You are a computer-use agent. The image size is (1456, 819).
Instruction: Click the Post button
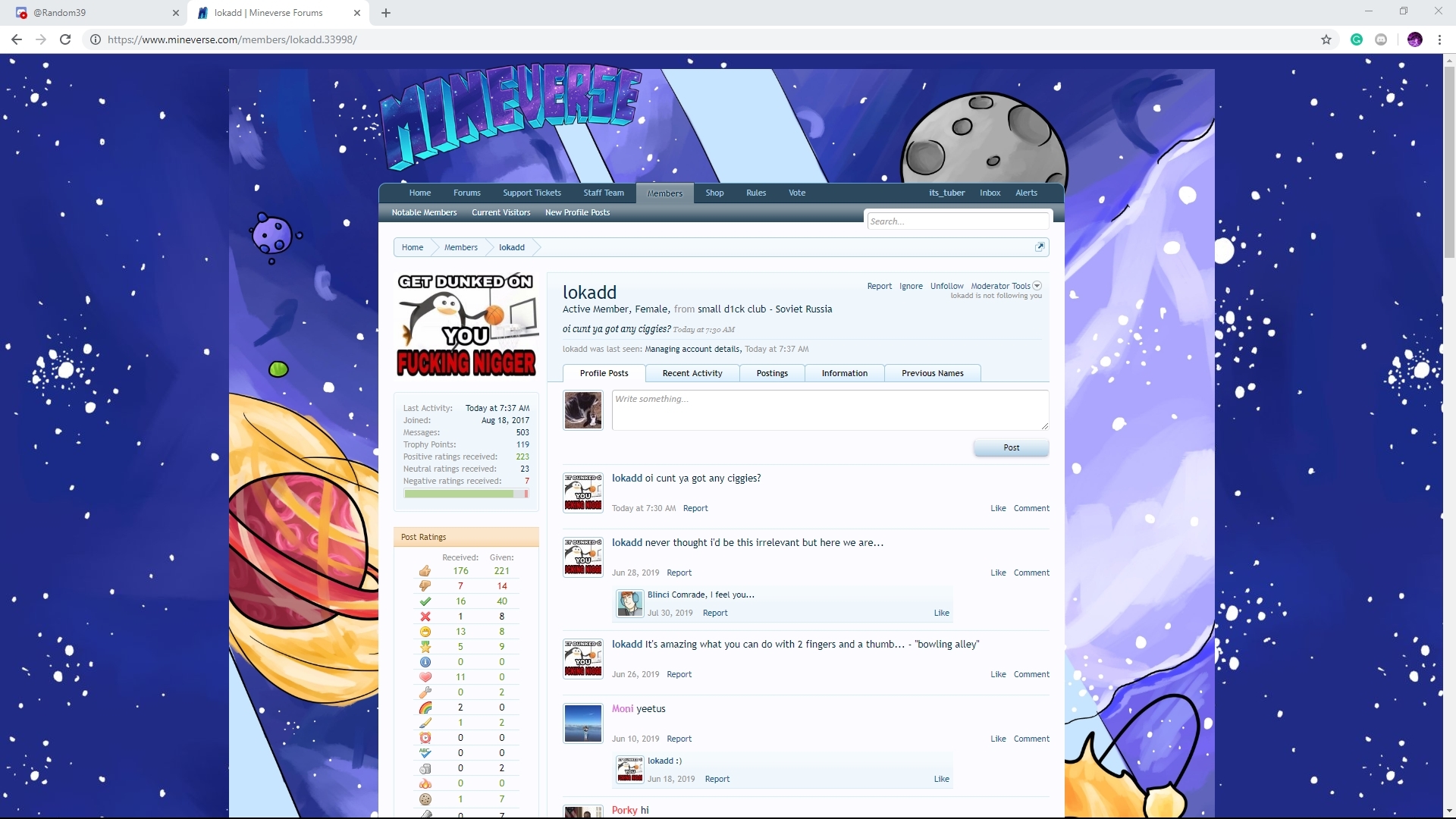tap(1011, 447)
